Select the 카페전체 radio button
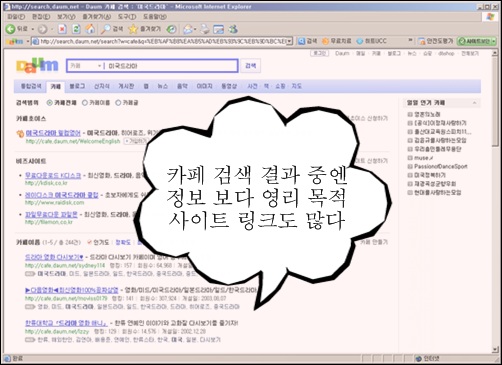This screenshot has width=502, height=365. coord(50,103)
